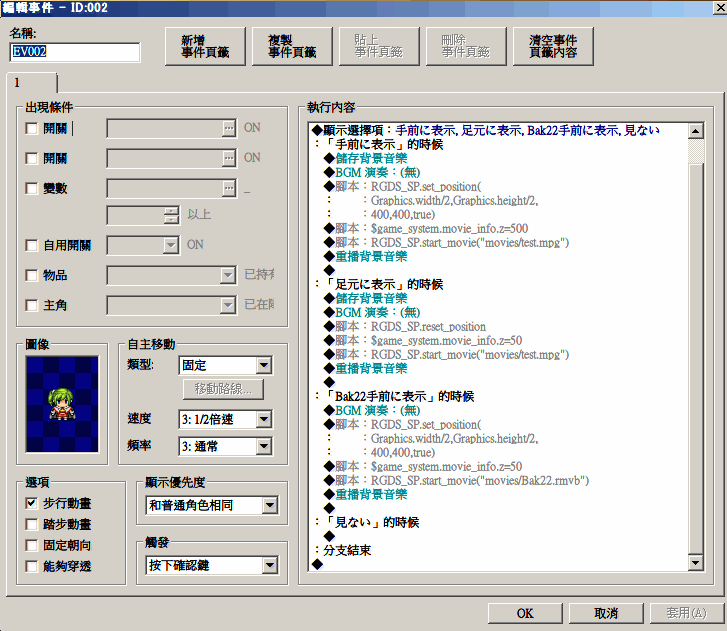Click the command list scroll down arrow
727x631 pixels.
(x=695, y=563)
